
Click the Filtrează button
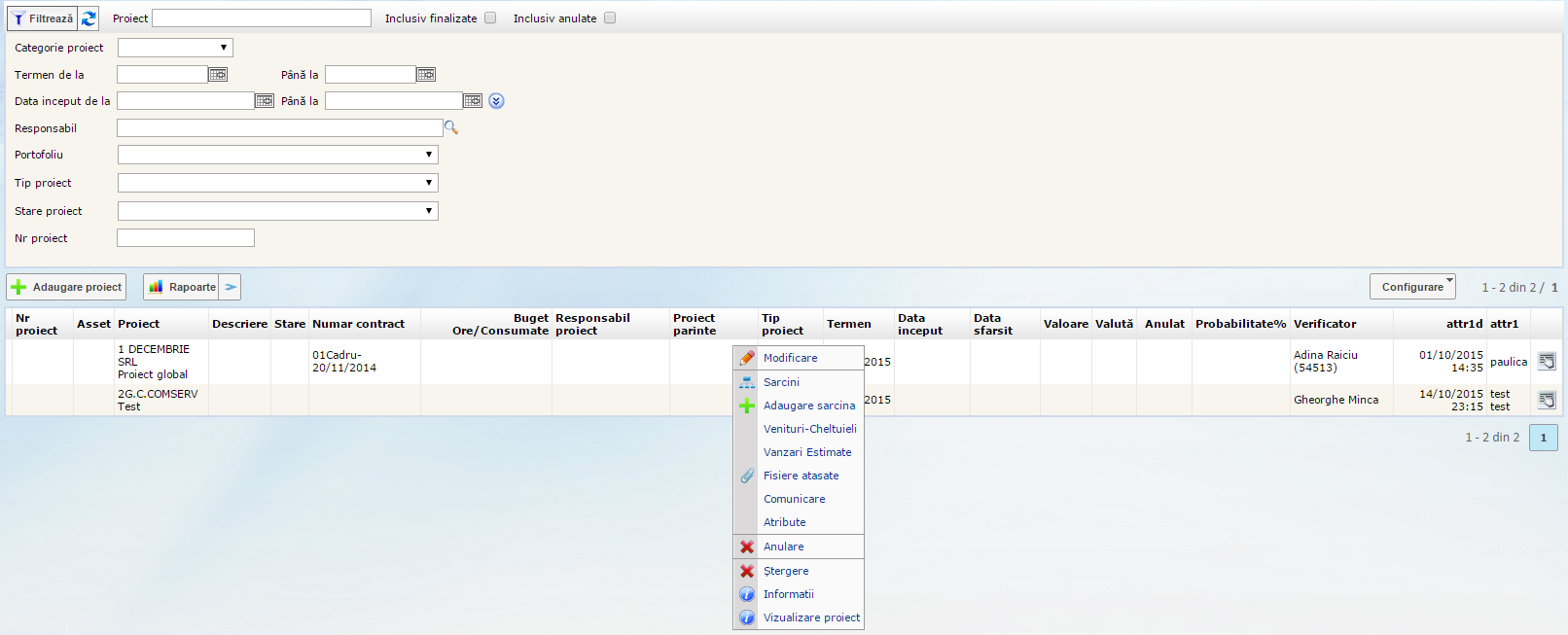pyautogui.click(x=43, y=18)
